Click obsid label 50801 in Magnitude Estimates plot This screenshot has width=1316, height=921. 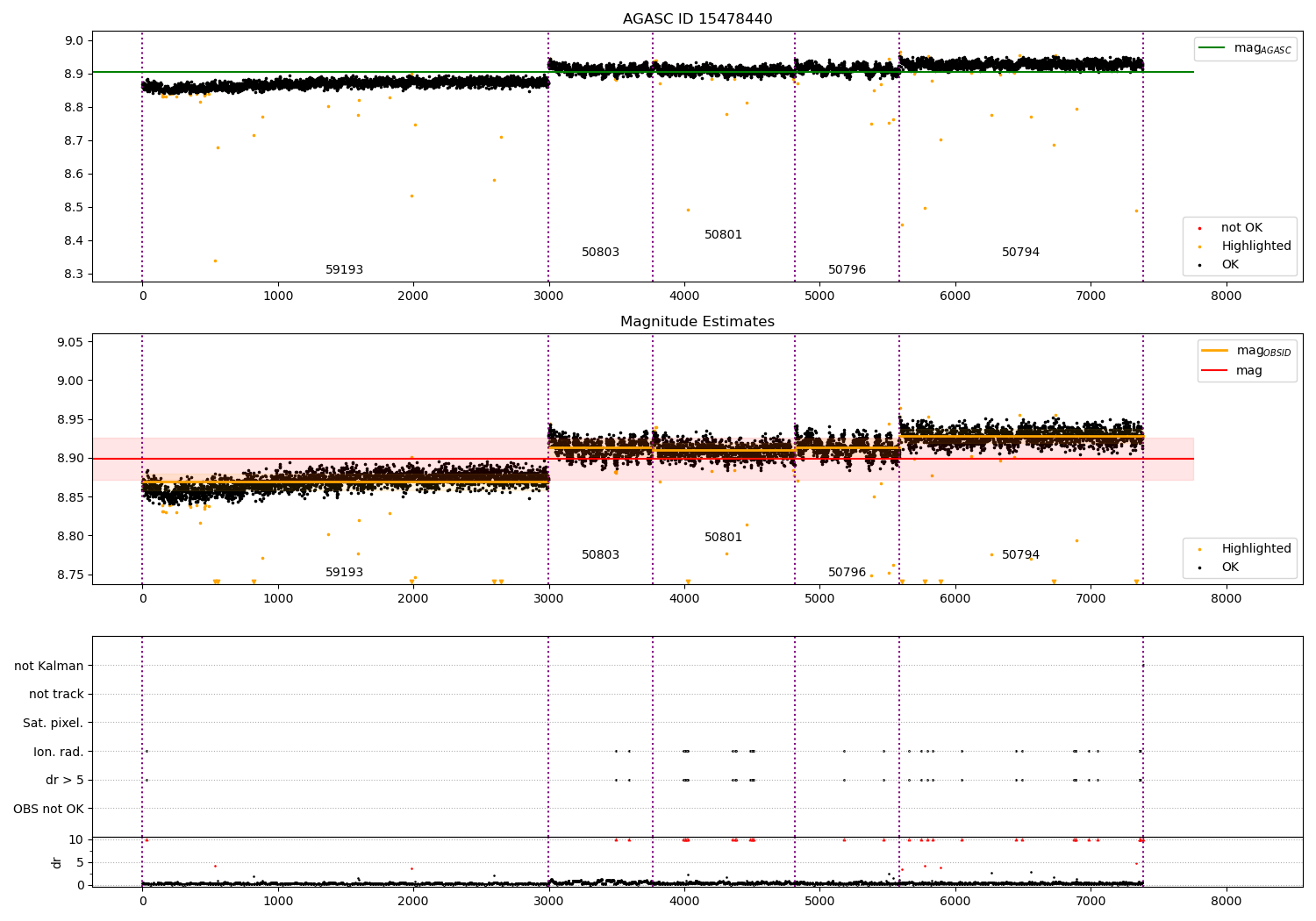click(x=723, y=538)
